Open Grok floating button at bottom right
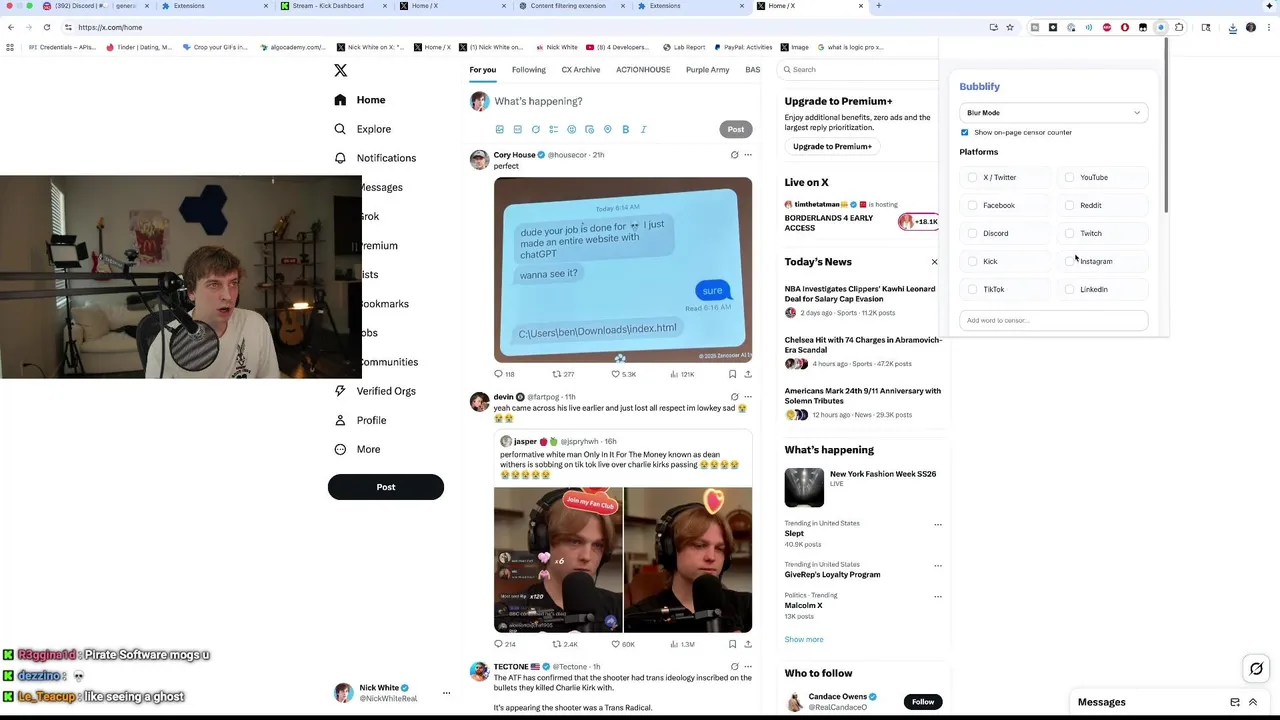Viewport: 1280px width, 720px height. pos(1256,669)
